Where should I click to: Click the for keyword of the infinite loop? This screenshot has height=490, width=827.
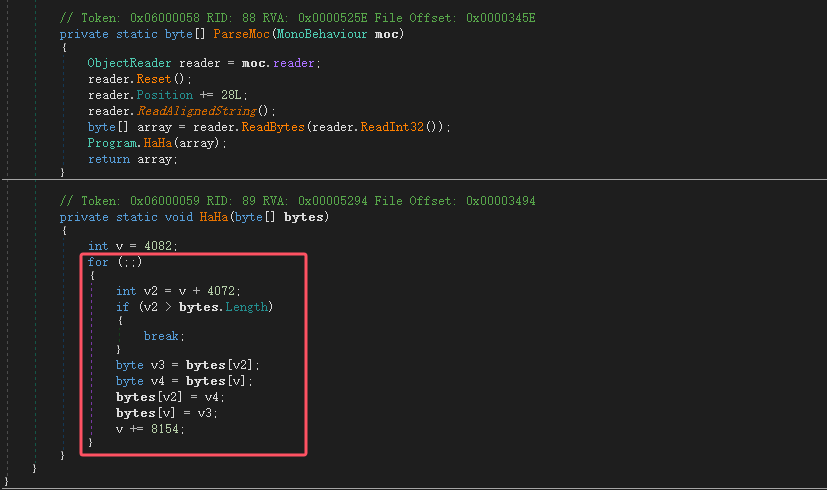coord(98,261)
